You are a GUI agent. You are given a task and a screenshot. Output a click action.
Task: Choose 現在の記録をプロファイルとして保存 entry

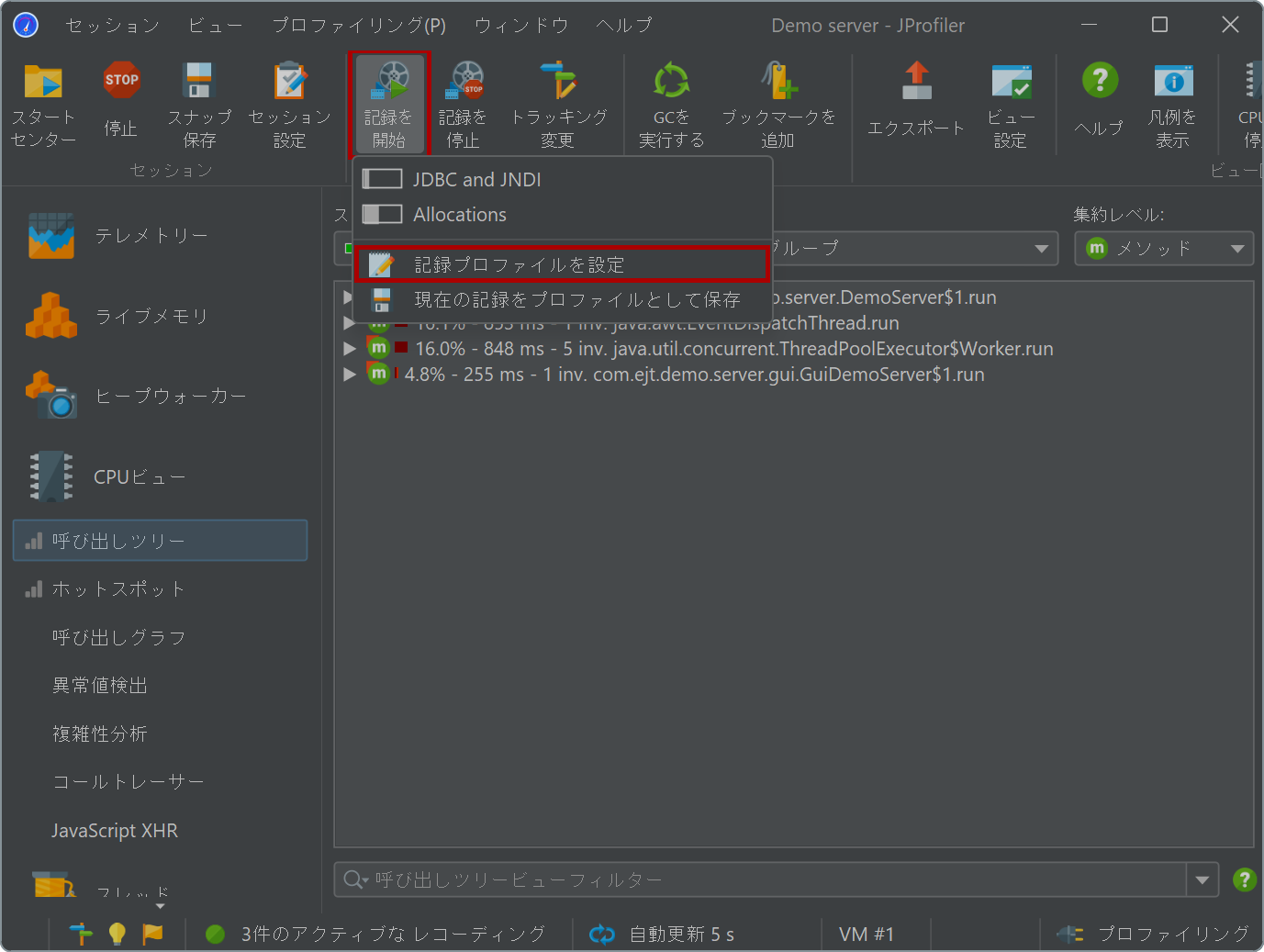point(562,299)
